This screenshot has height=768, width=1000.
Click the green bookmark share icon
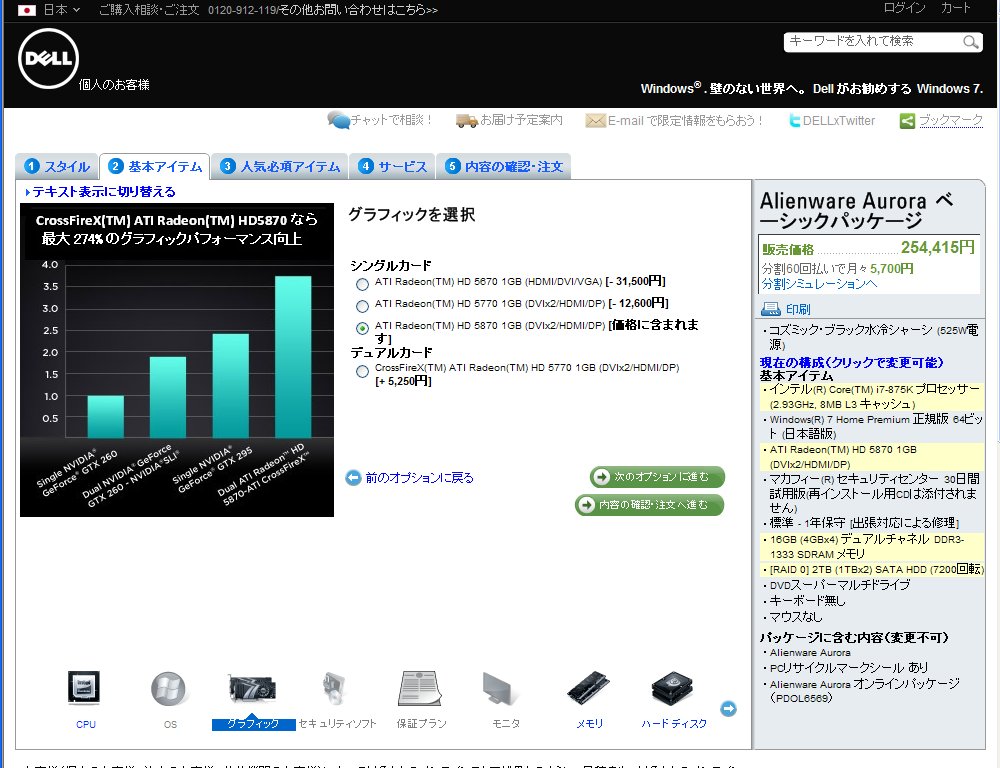pos(907,121)
